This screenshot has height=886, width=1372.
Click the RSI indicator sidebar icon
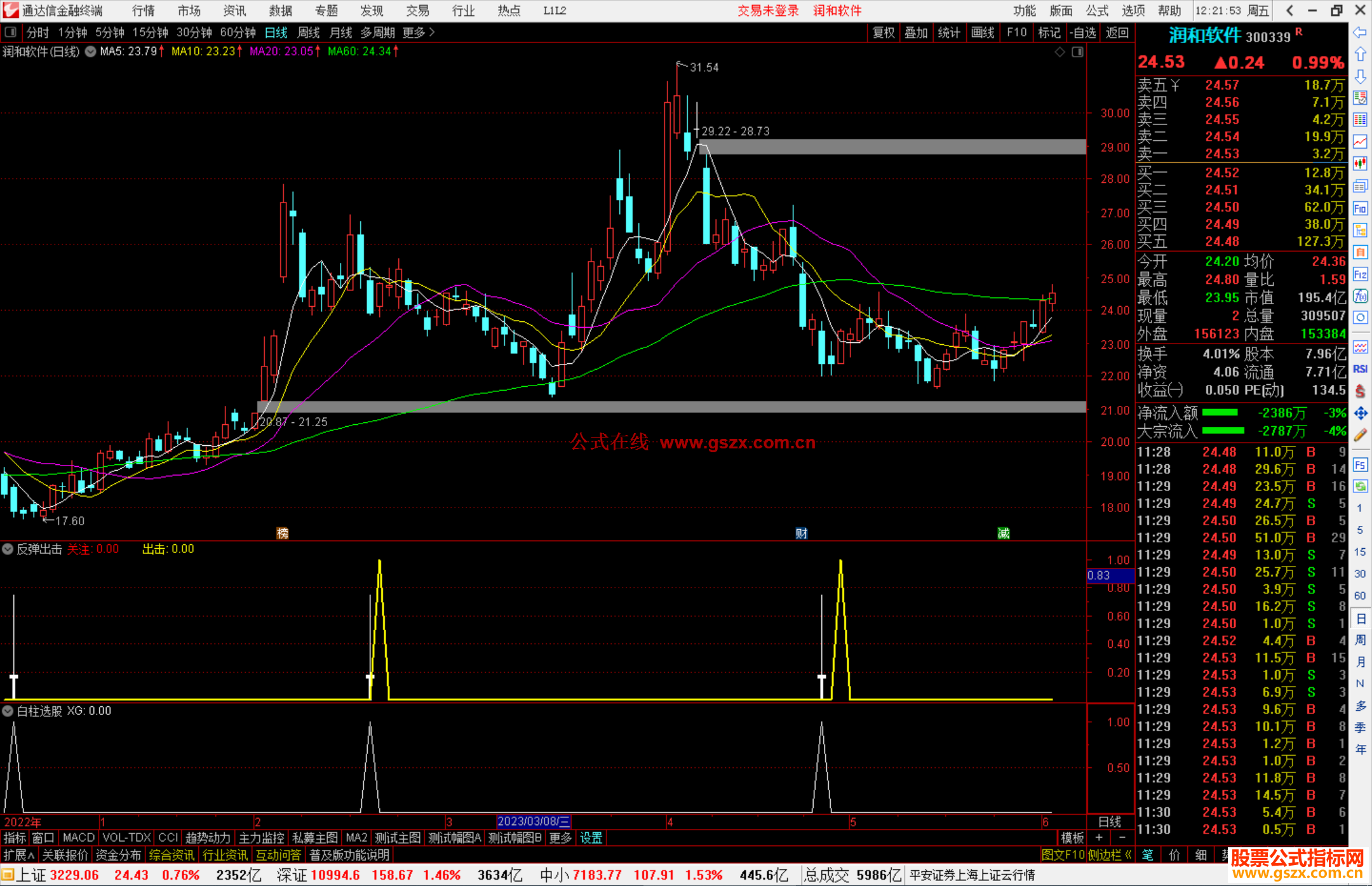(x=1359, y=369)
